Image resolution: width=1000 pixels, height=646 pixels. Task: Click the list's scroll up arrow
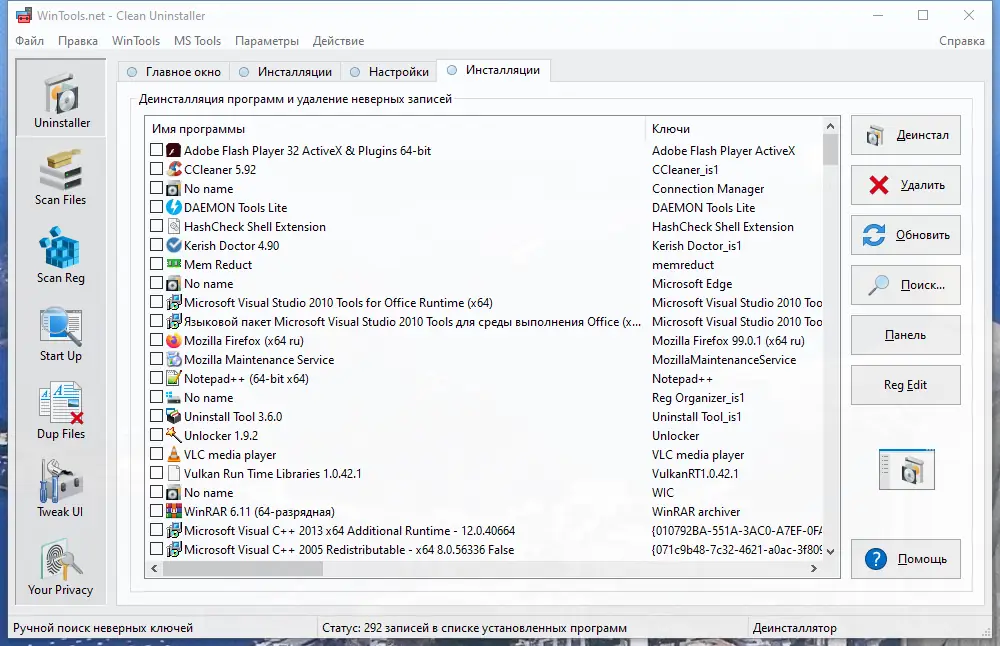pyautogui.click(x=830, y=126)
